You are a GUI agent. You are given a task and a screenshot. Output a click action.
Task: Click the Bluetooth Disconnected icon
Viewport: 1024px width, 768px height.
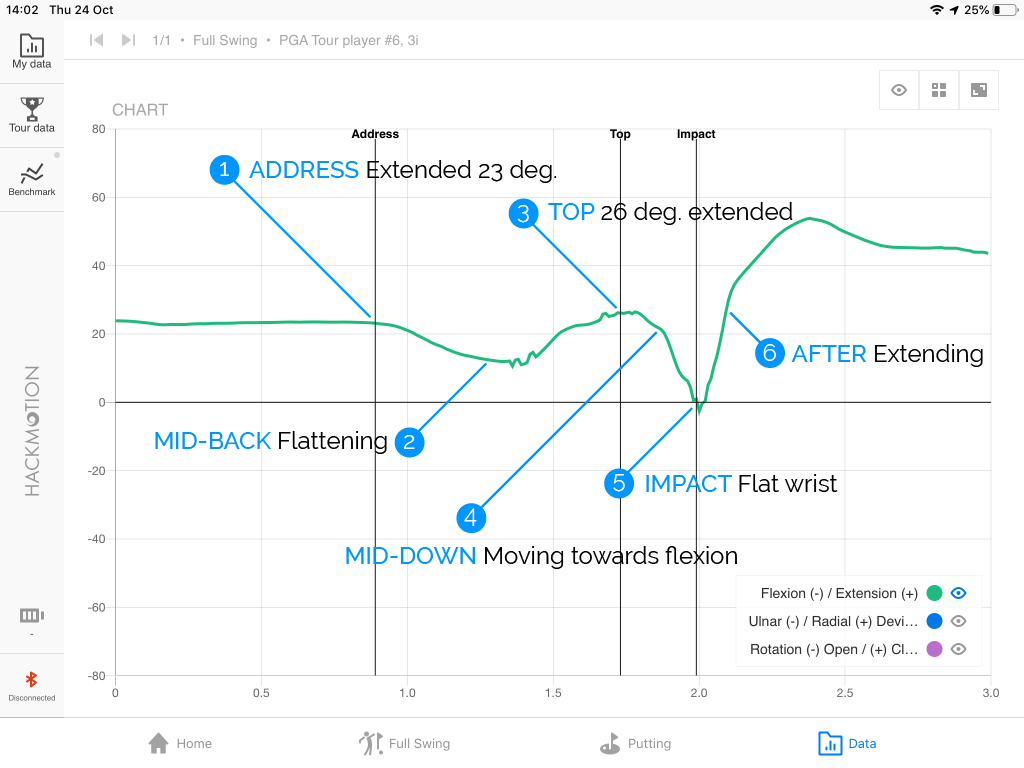[31, 679]
